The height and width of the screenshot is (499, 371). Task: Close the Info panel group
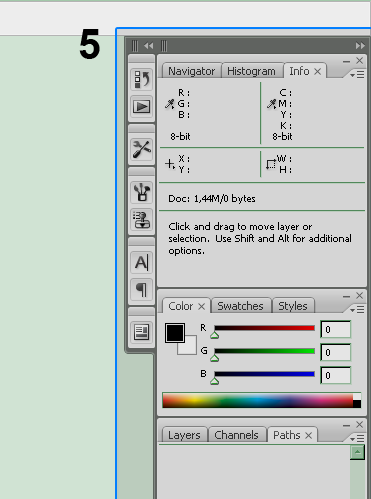[359, 60]
